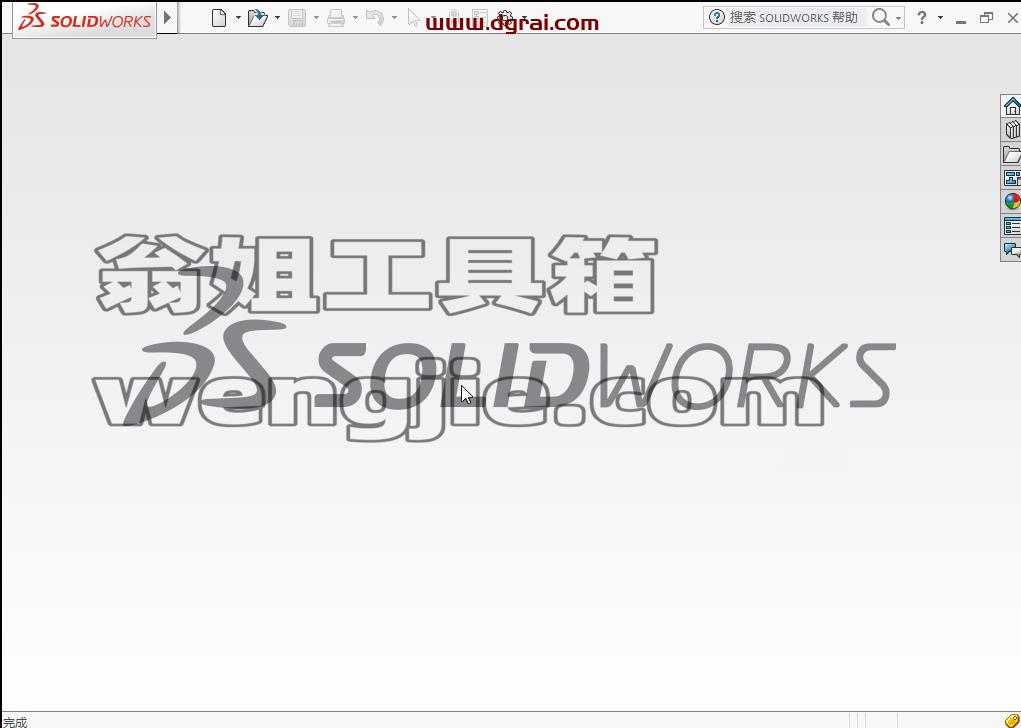Screen dimensions: 1021x728
Task: Open the View Palette task pane tab
Action: click(1011, 178)
